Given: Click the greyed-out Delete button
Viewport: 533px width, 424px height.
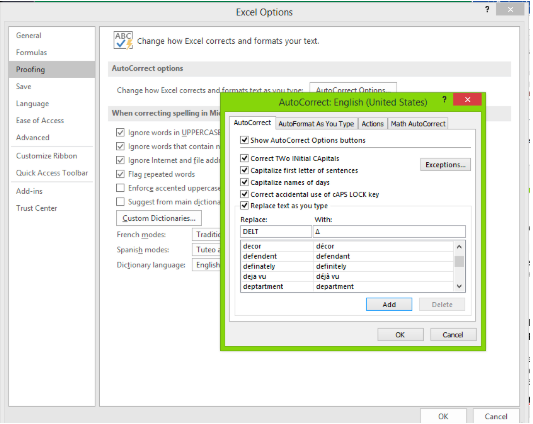Looking at the screenshot, I should [442, 304].
